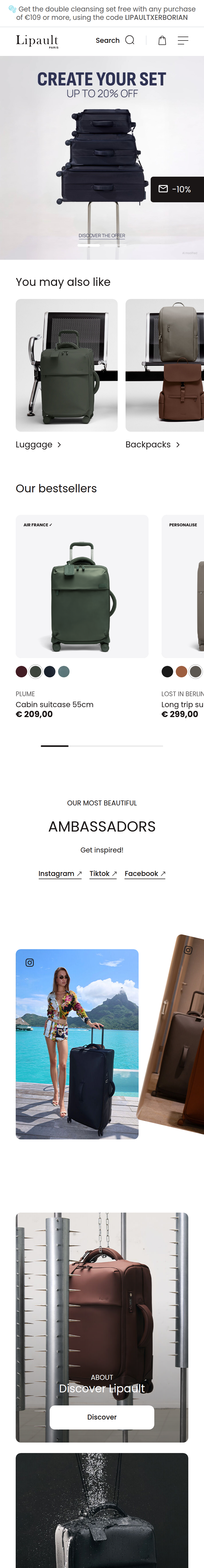Select the teal color swatch
204x1568 pixels.
click(64, 671)
